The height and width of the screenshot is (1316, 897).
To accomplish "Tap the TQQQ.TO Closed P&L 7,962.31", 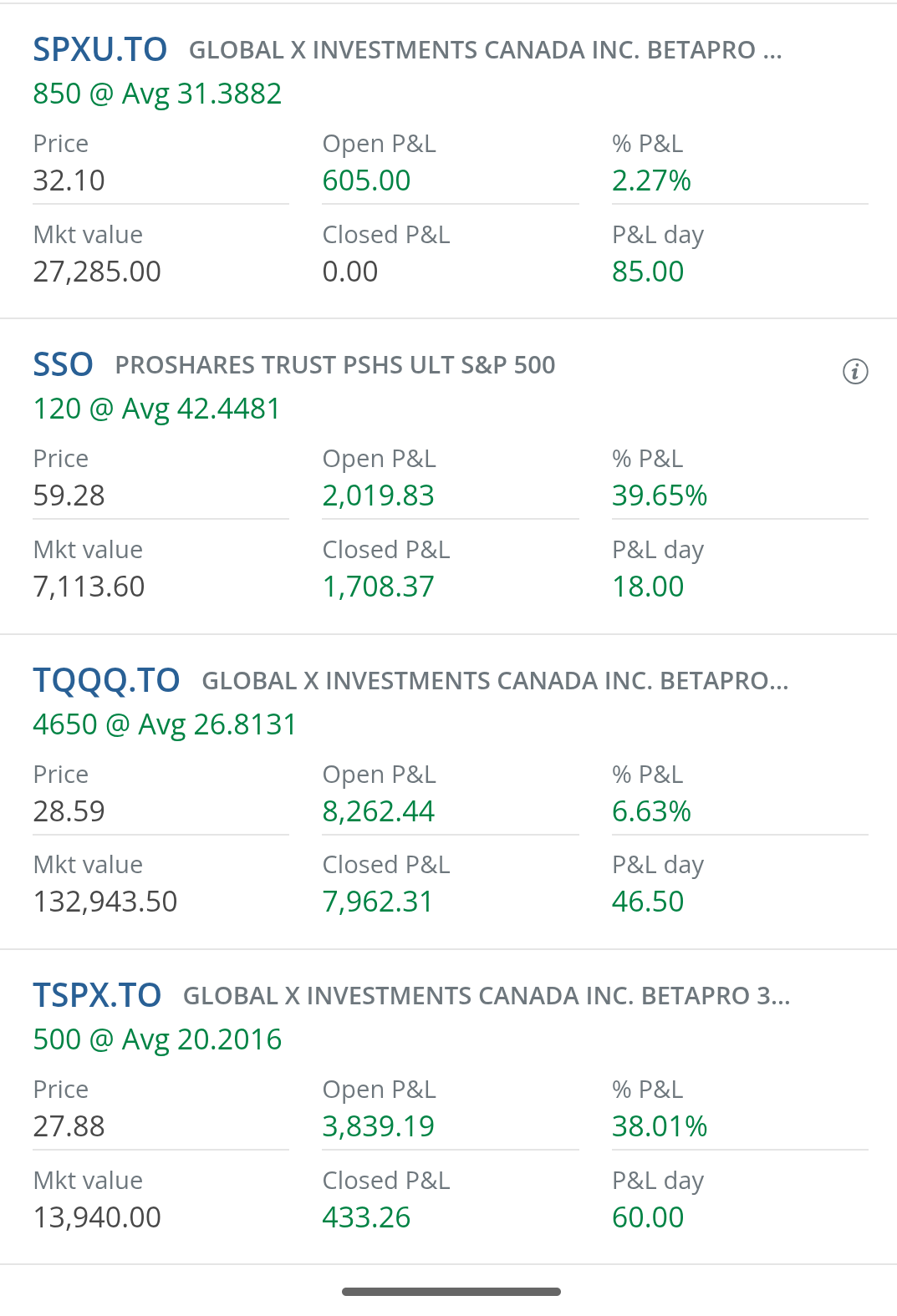I will [x=378, y=902].
